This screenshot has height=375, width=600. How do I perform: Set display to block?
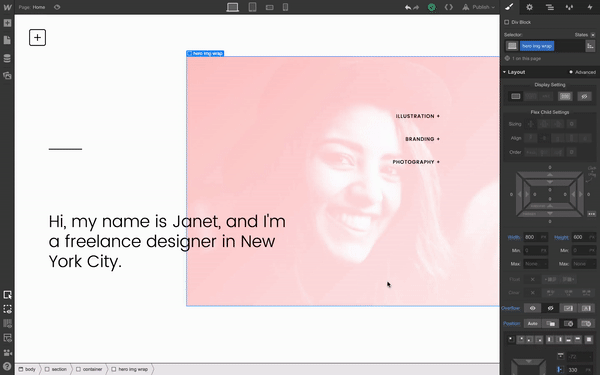(516, 96)
